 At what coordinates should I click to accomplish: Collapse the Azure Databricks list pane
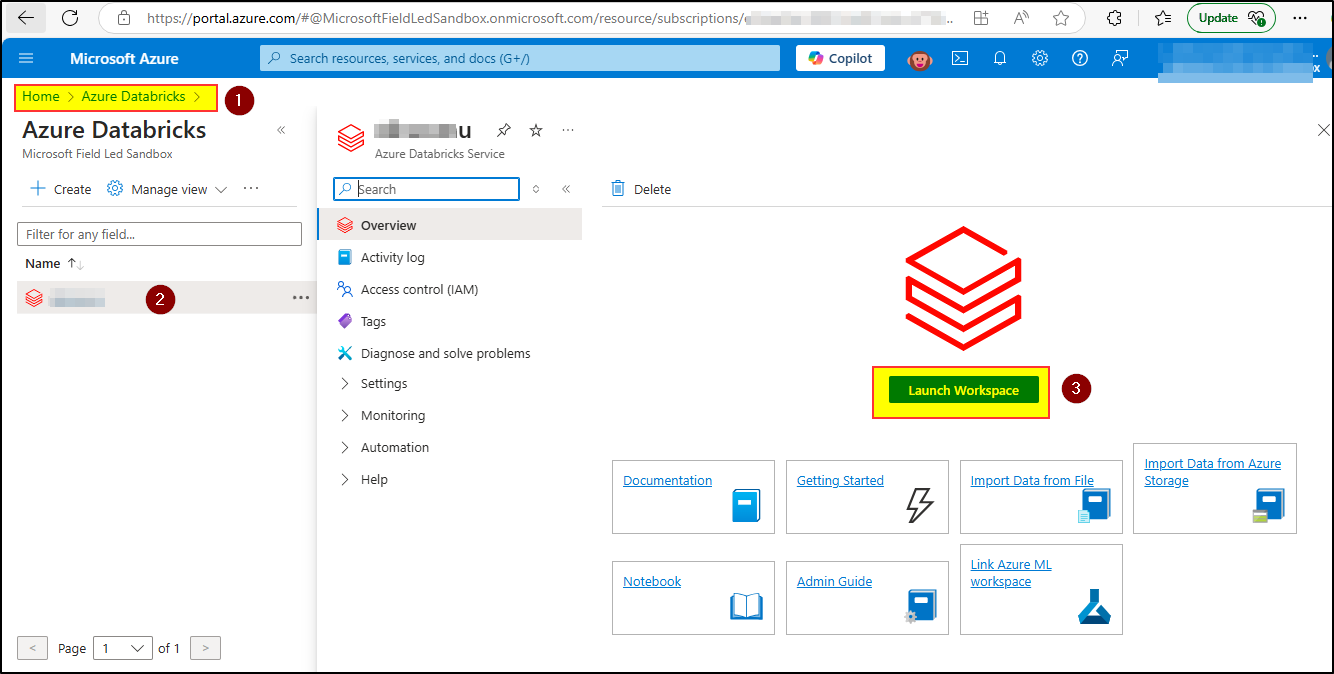[281, 130]
